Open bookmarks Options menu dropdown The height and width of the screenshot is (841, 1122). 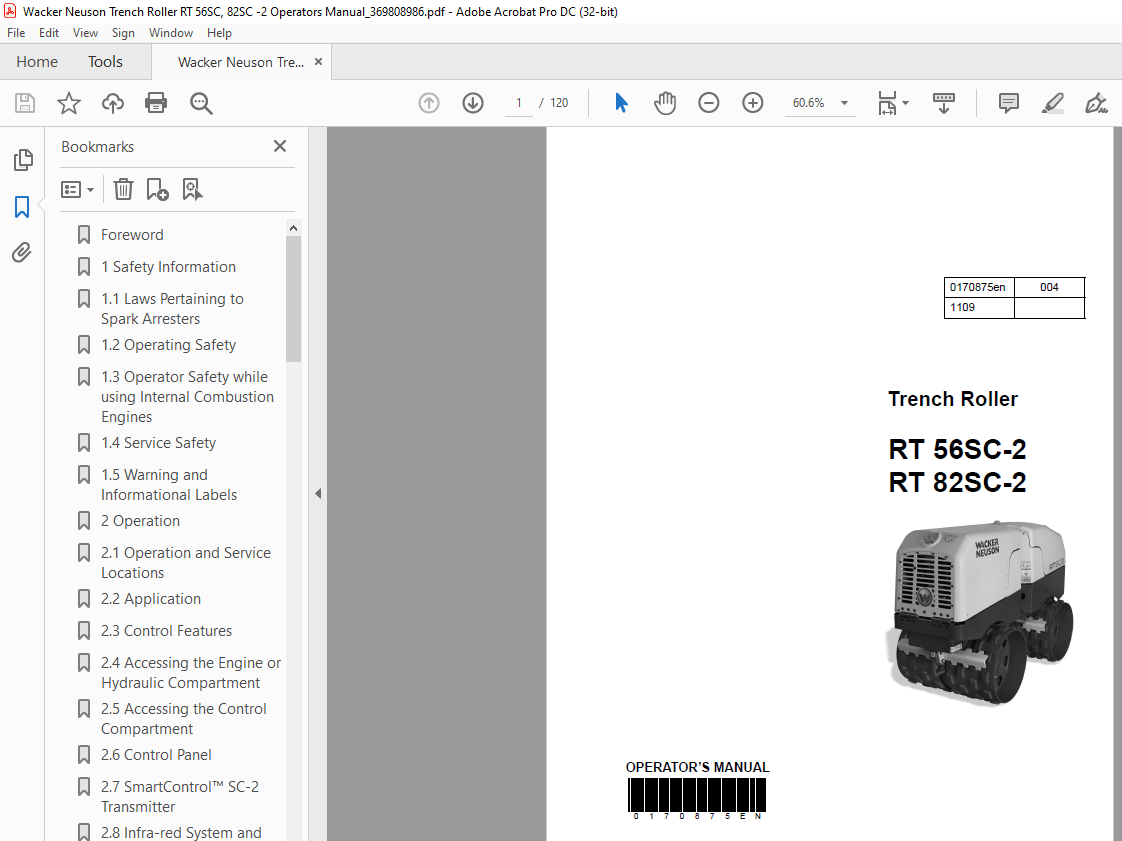[x=77, y=190]
